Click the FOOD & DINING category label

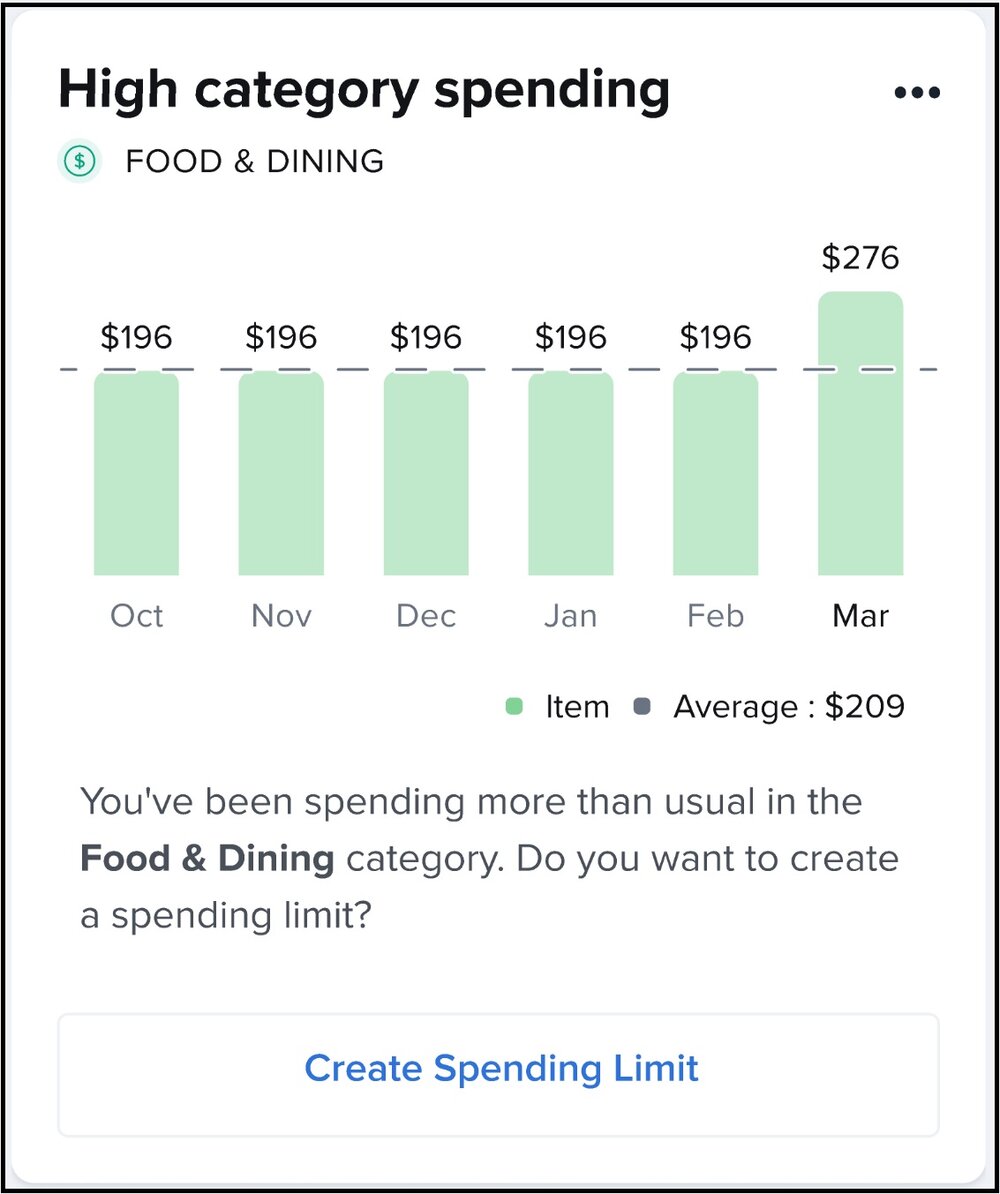pos(254,161)
